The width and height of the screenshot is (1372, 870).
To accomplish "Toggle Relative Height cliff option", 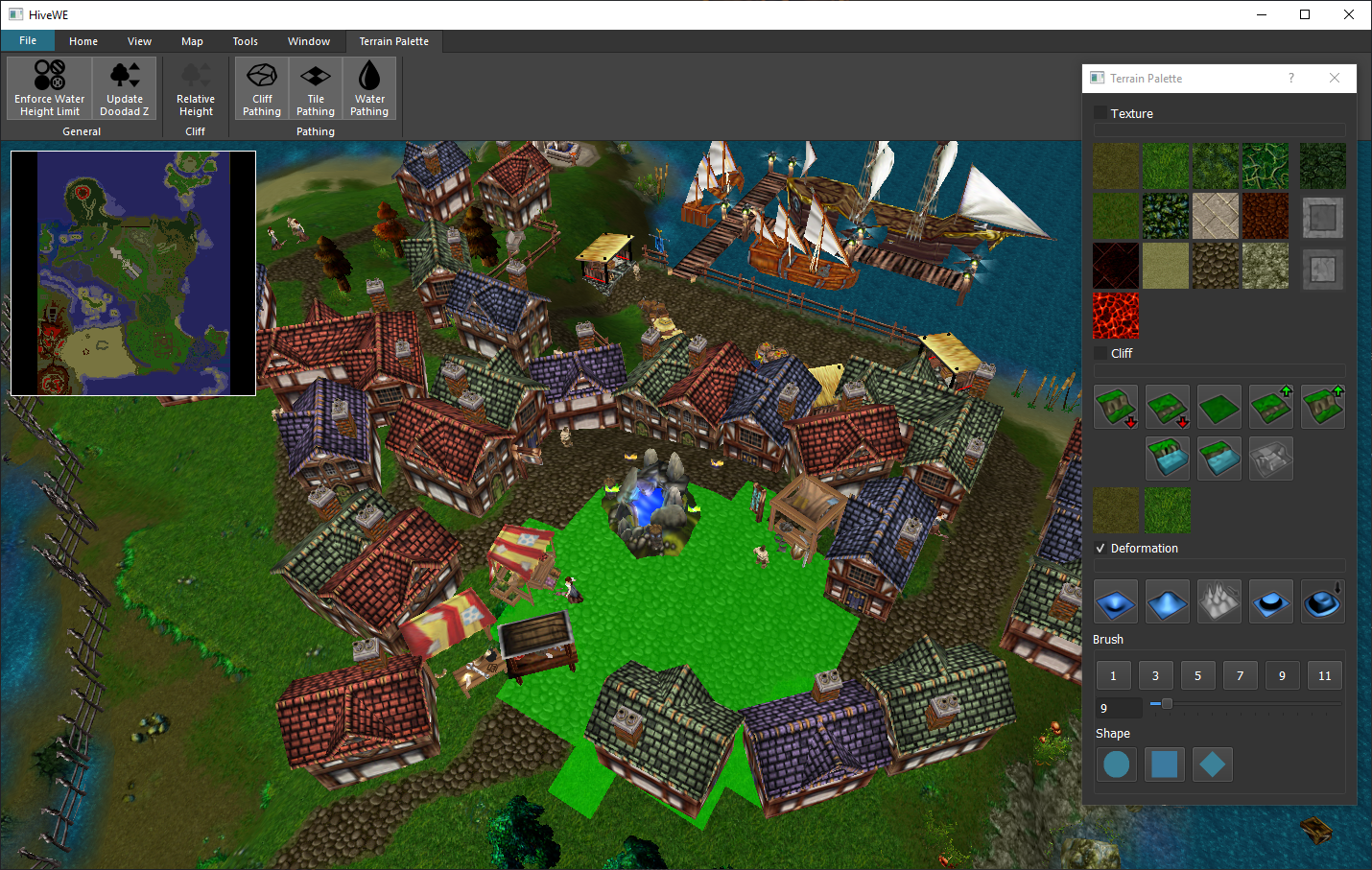I will click(196, 88).
